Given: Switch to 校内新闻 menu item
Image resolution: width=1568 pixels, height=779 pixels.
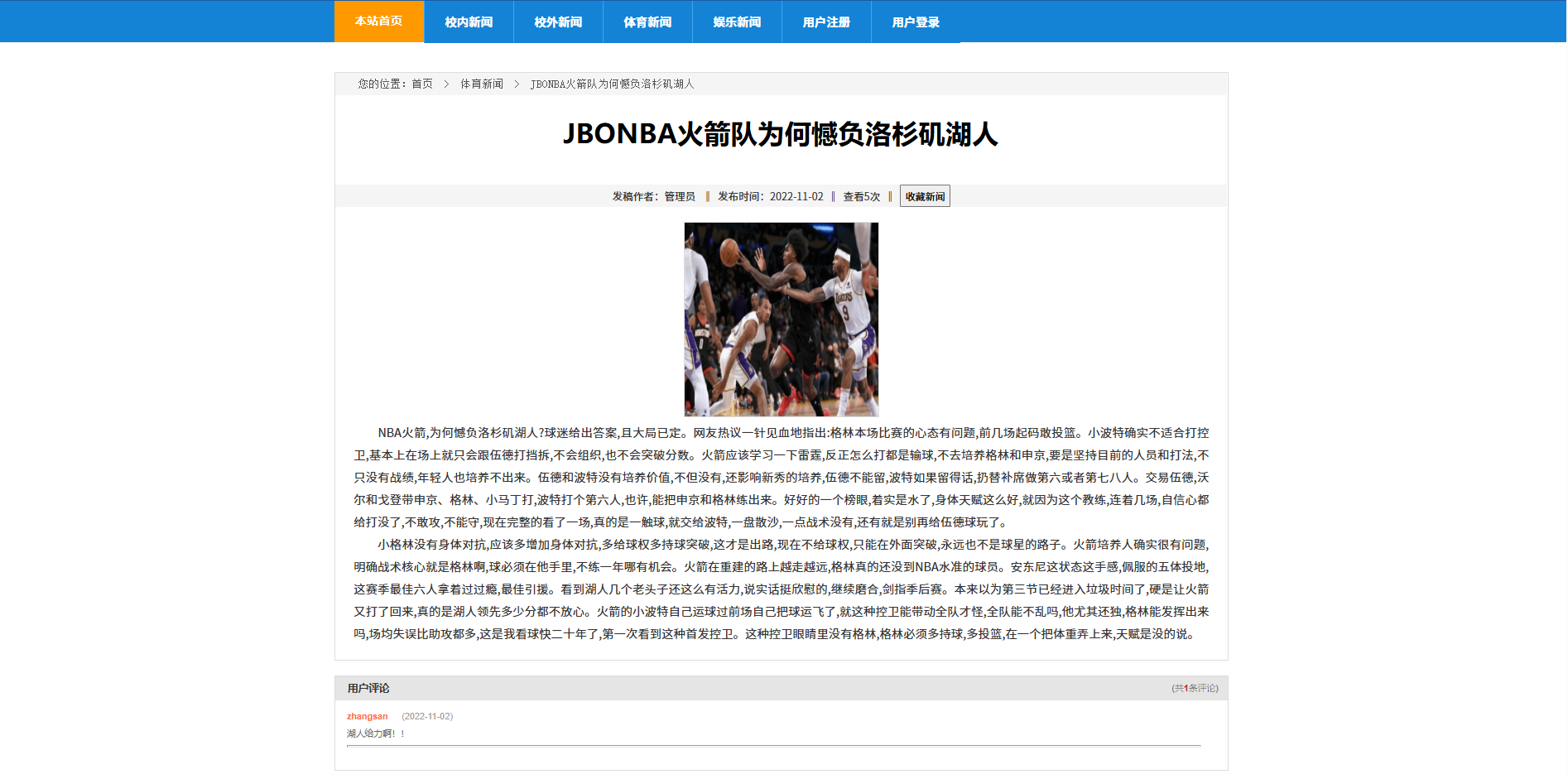Looking at the screenshot, I should [469, 22].
